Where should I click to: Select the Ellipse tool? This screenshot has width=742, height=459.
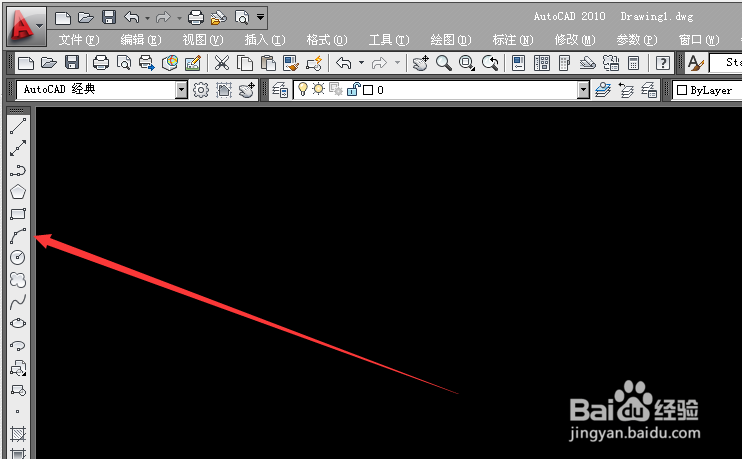click(x=18, y=323)
